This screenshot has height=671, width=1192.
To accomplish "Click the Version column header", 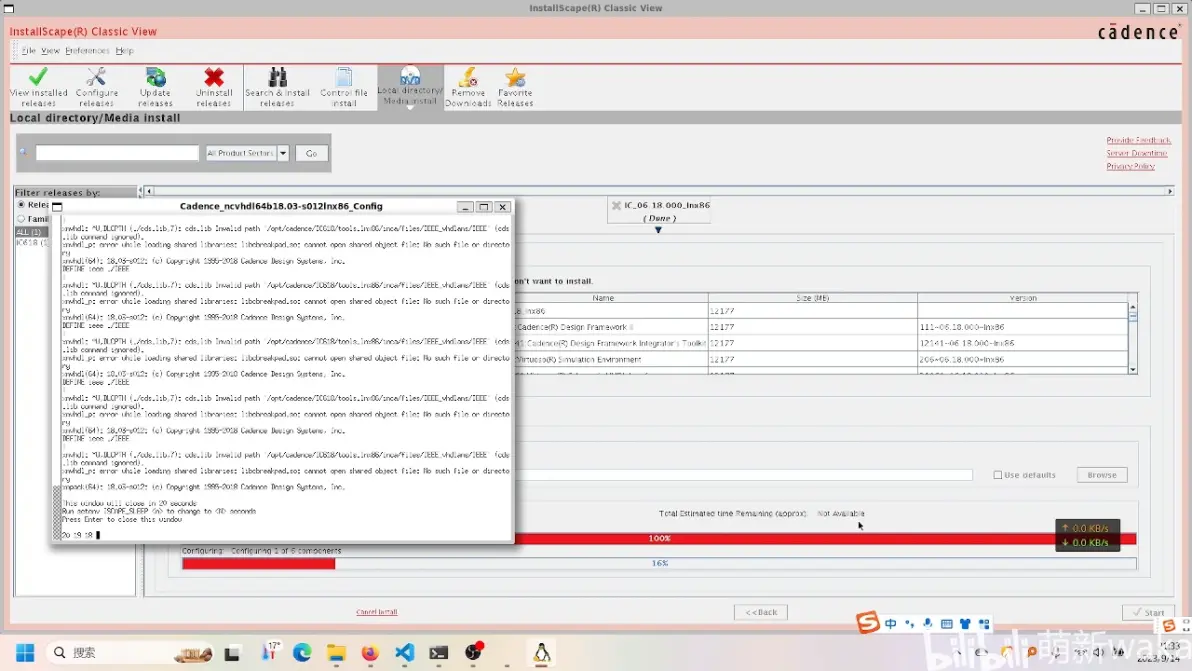I will 1022,298.
